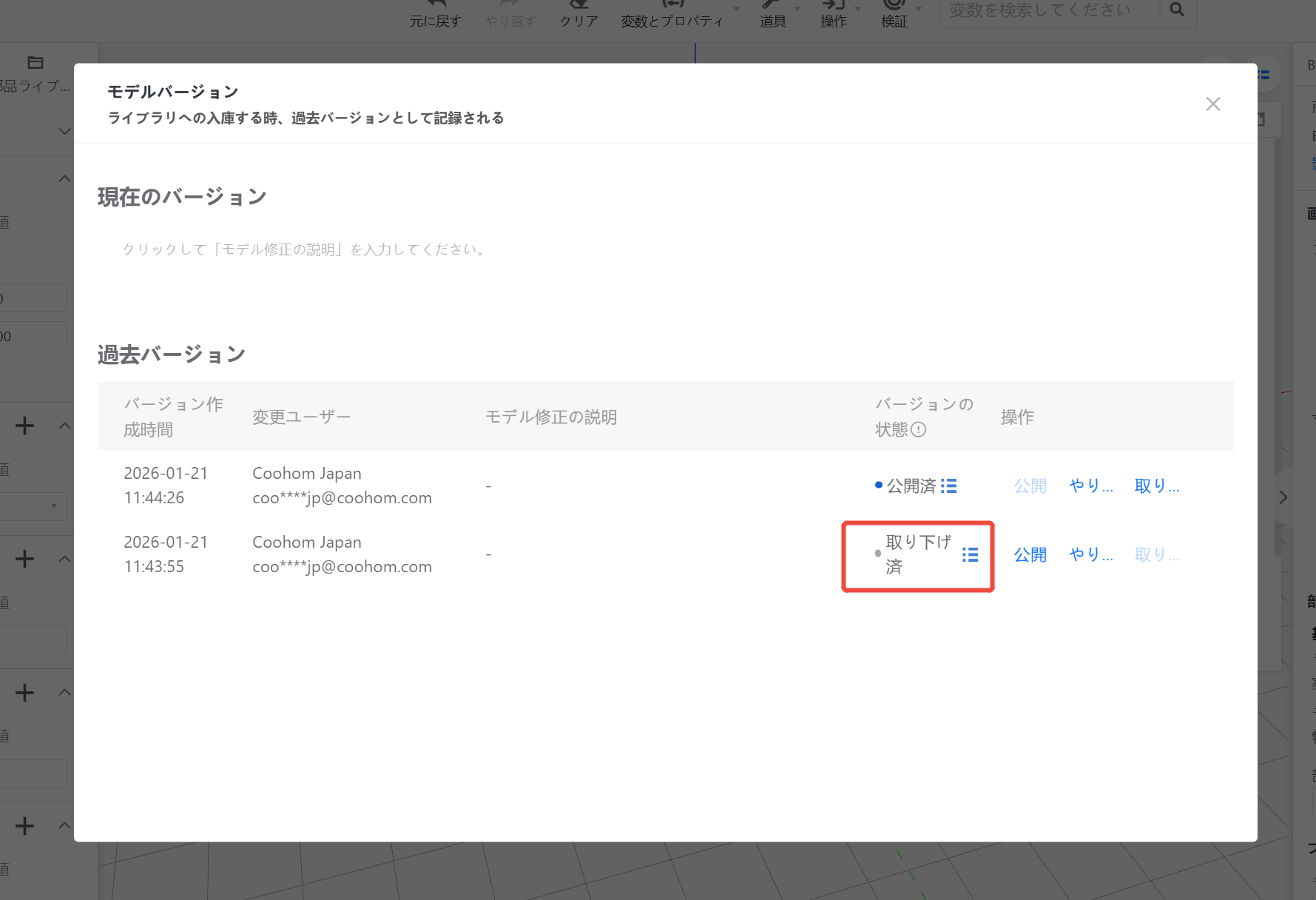Click やり... link in 11:43:55 row

point(1091,554)
